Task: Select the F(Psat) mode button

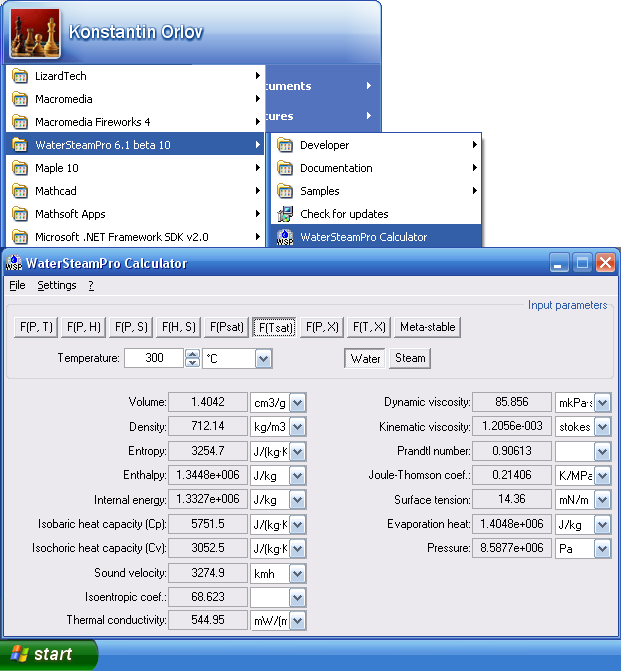Action: click(x=226, y=327)
